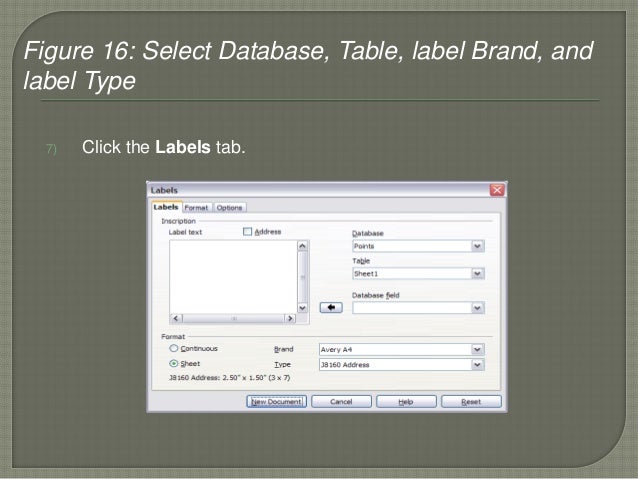Switch to the Format tab
638x479 pixels.
pyautogui.click(x=196, y=208)
